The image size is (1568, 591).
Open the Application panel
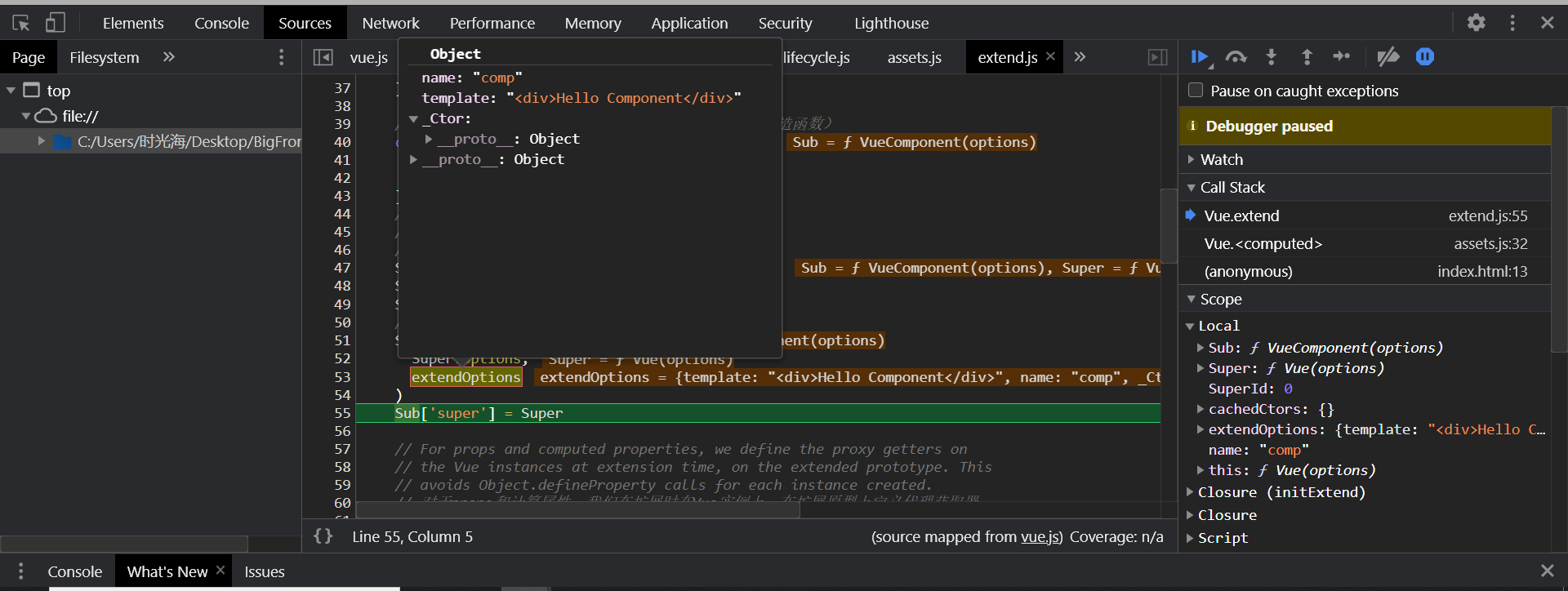pyautogui.click(x=689, y=23)
